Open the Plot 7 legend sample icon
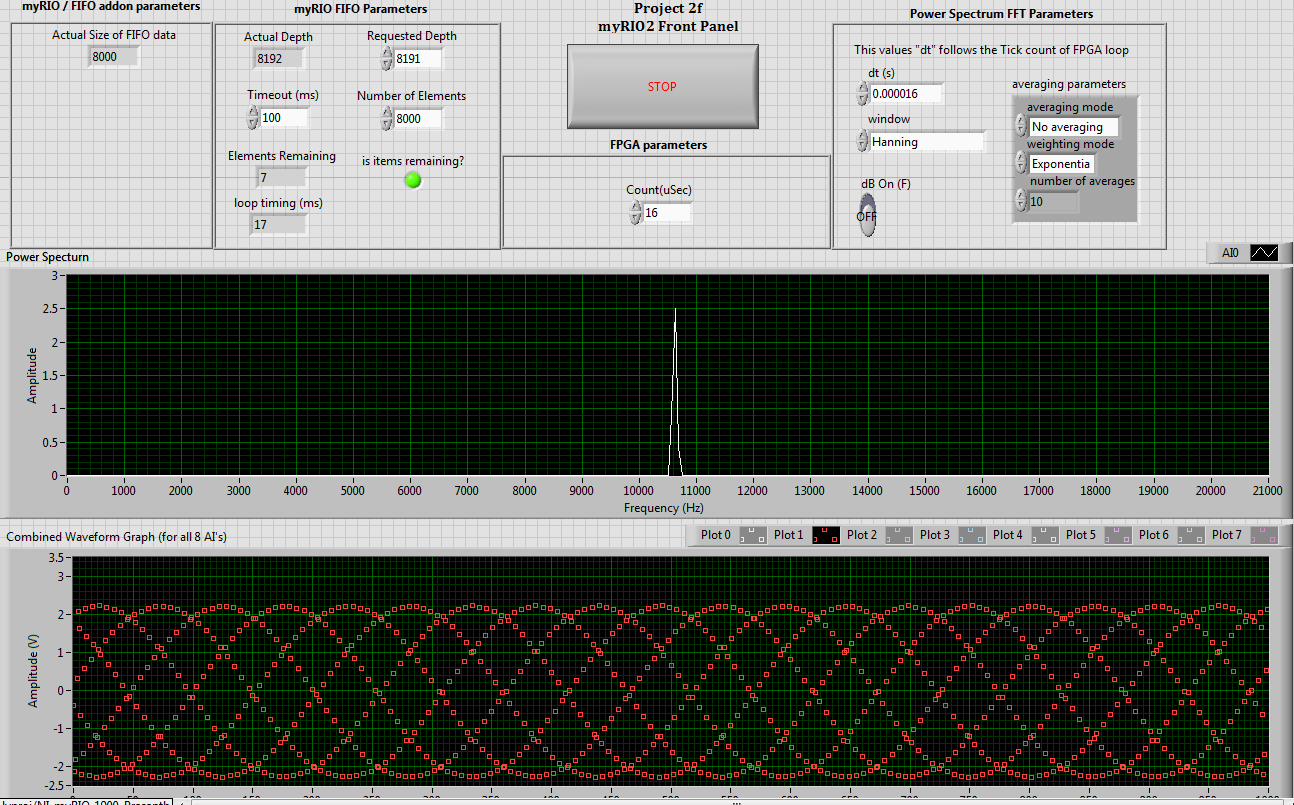This screenshot has width=1294, height=805. click(x=1264, y=535)
